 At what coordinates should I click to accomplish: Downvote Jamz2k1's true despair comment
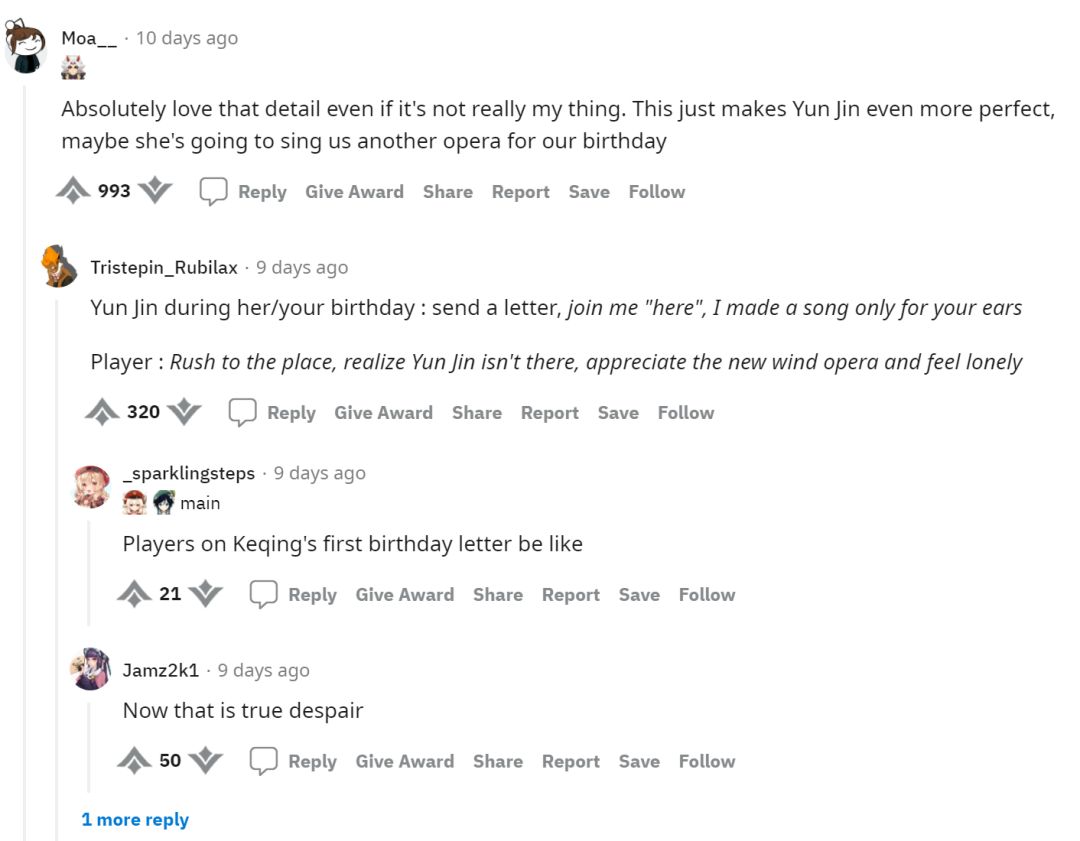click(206, 761)
